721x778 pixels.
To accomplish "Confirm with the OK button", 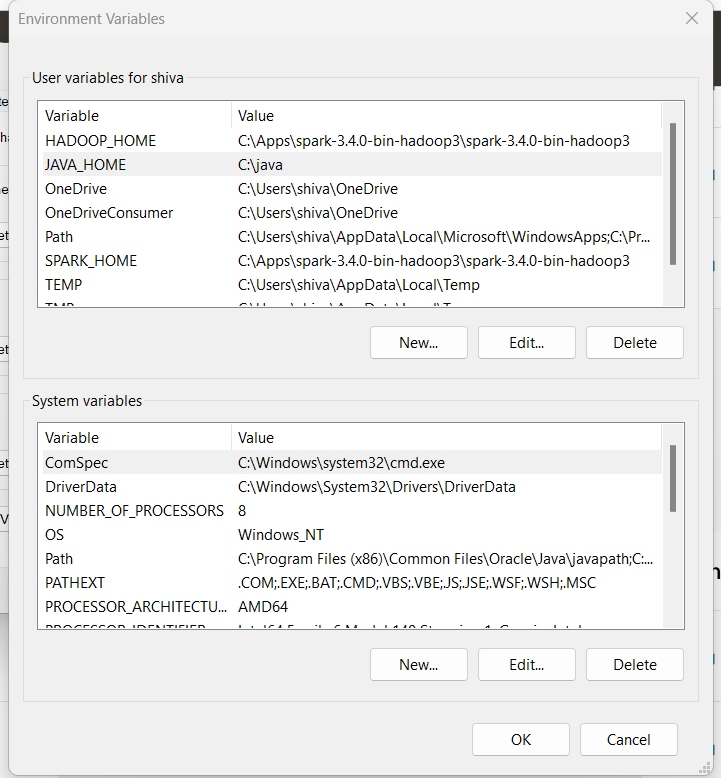I will (521, 739).
